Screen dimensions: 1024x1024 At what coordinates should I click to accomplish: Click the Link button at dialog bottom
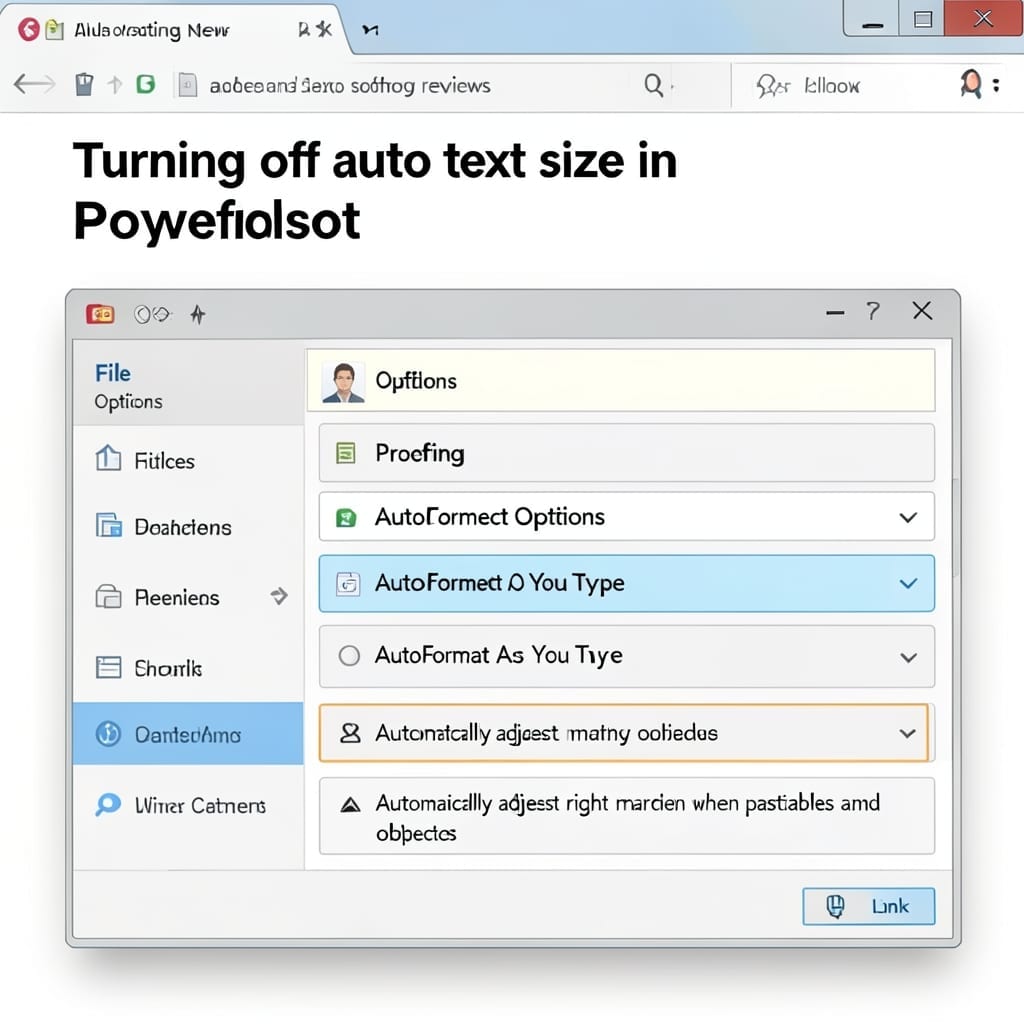click(x=869, y=906)
